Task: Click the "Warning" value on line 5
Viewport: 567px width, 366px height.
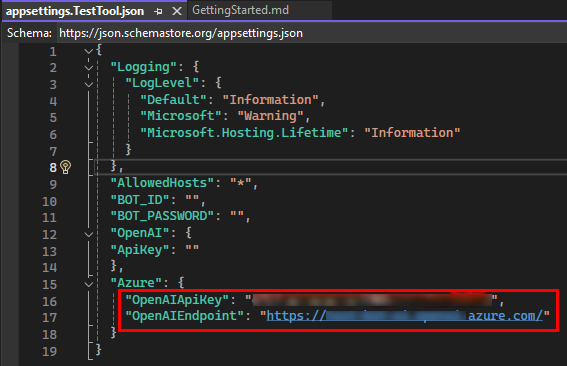Action: point(270,116)
